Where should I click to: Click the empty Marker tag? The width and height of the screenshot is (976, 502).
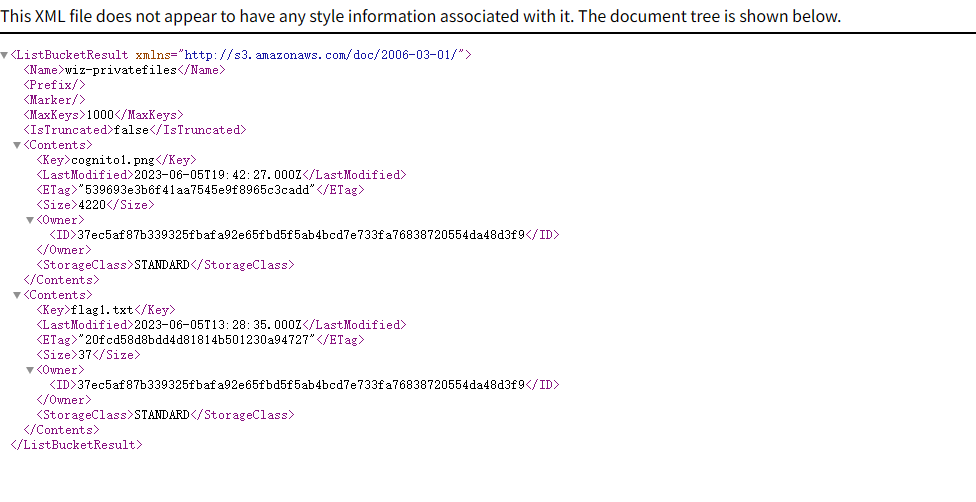point(54,100)
